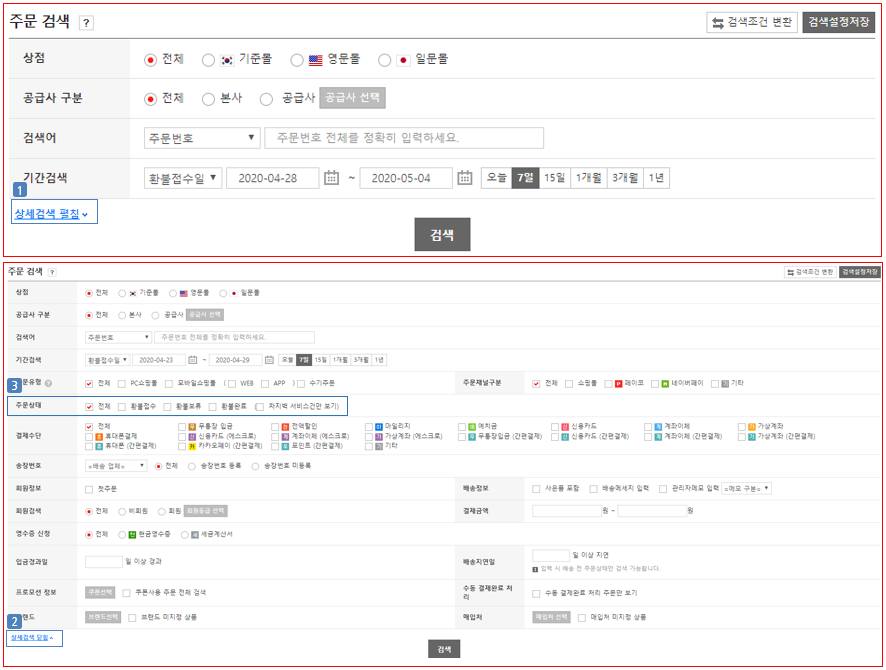Collapse the 상세검색 닫힘 detailed search

32,637
